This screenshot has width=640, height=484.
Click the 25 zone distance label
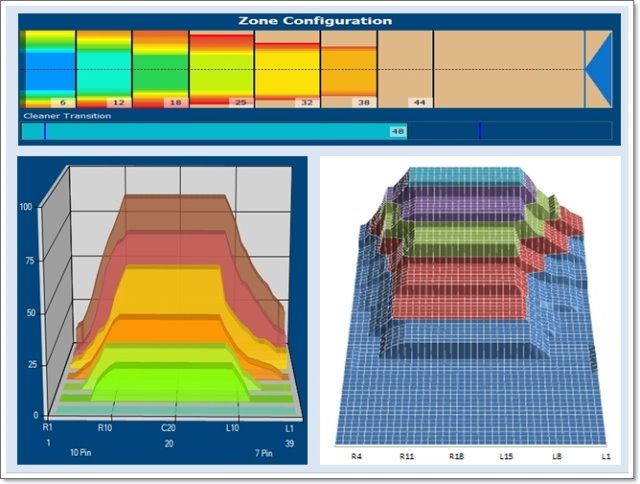[240, 102]
